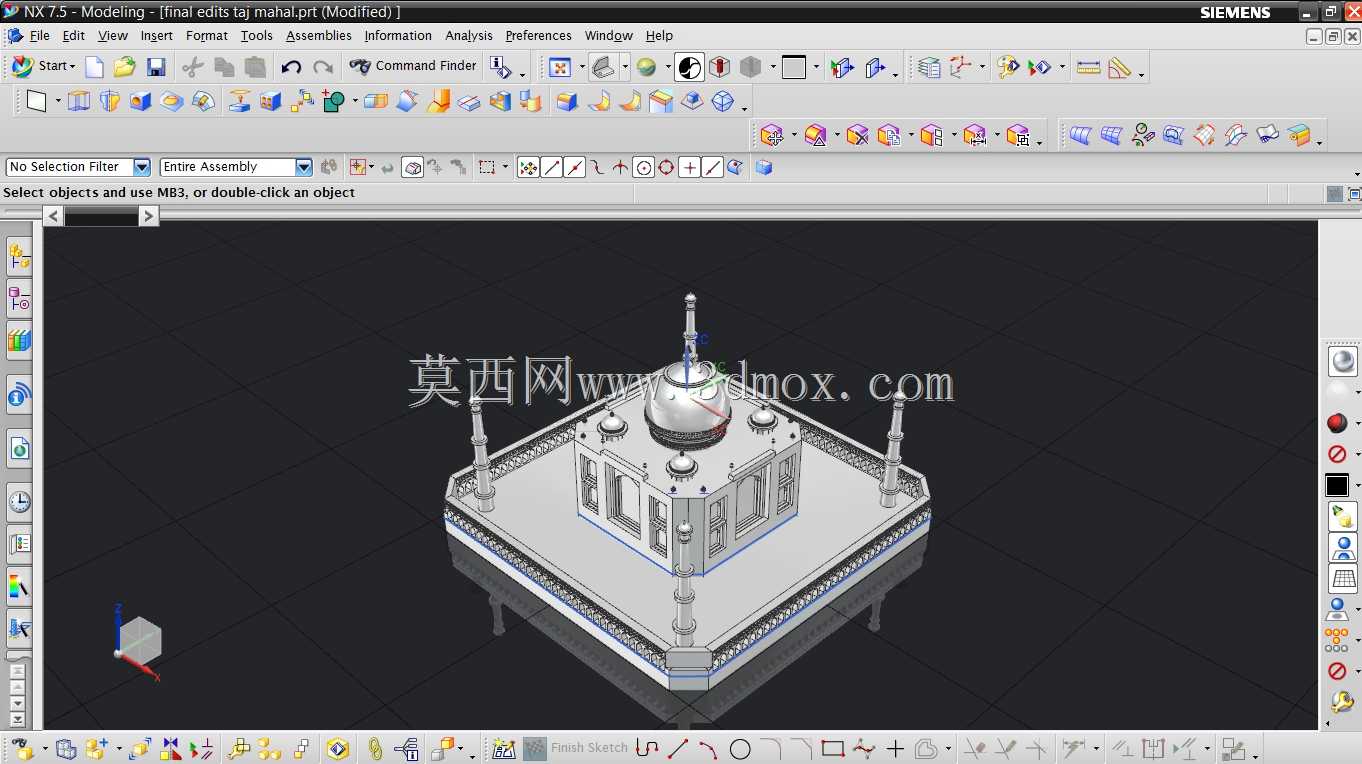Click the Fit view icon

point(560,67)
